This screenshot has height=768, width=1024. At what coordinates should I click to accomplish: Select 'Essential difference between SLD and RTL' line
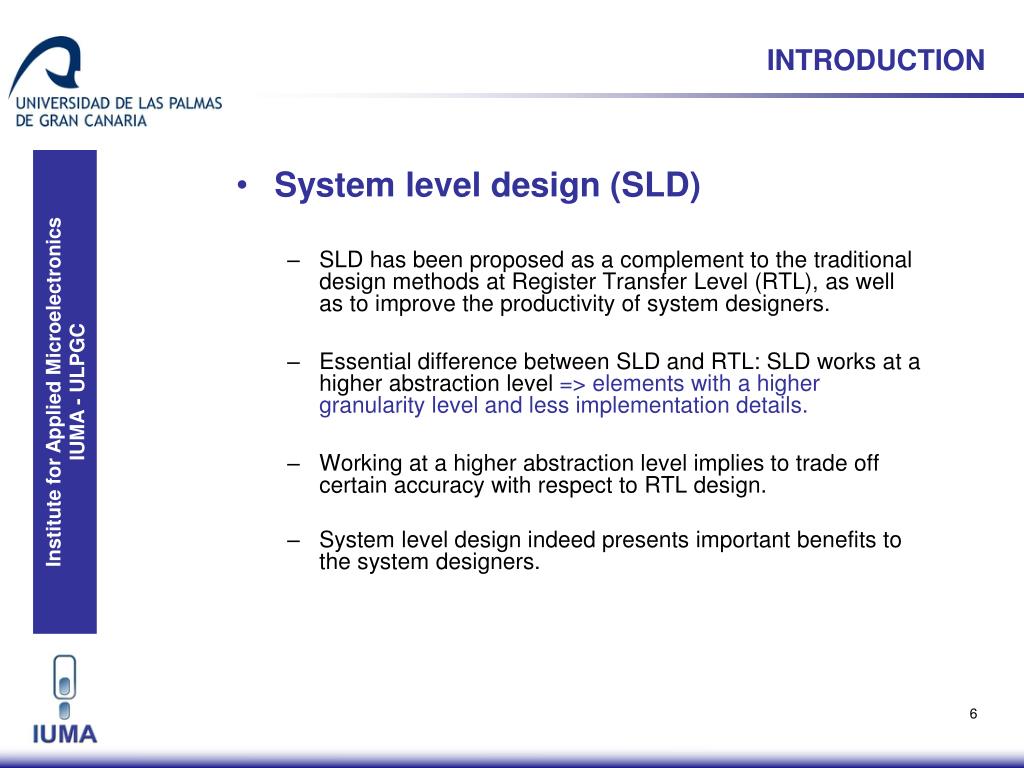click(x=619, y=361)
